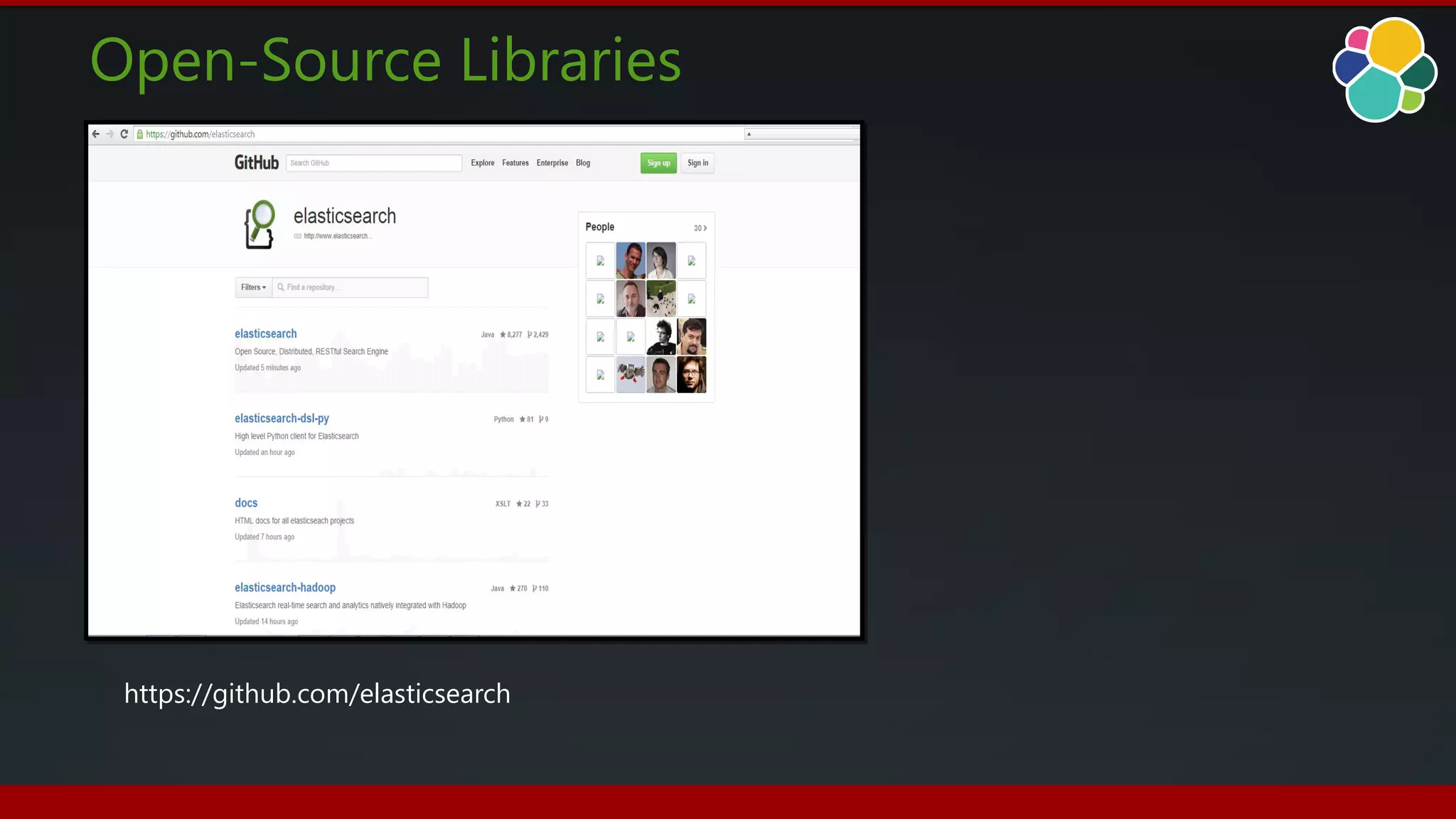
Task: Click the 'Open-Source Libraries' slide title
Action: pos(386,61)
